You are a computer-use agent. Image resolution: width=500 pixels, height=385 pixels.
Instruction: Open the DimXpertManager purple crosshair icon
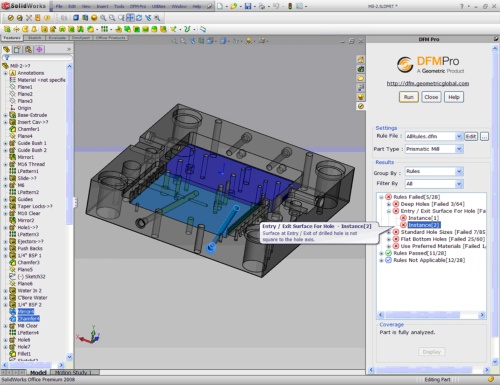39,50
